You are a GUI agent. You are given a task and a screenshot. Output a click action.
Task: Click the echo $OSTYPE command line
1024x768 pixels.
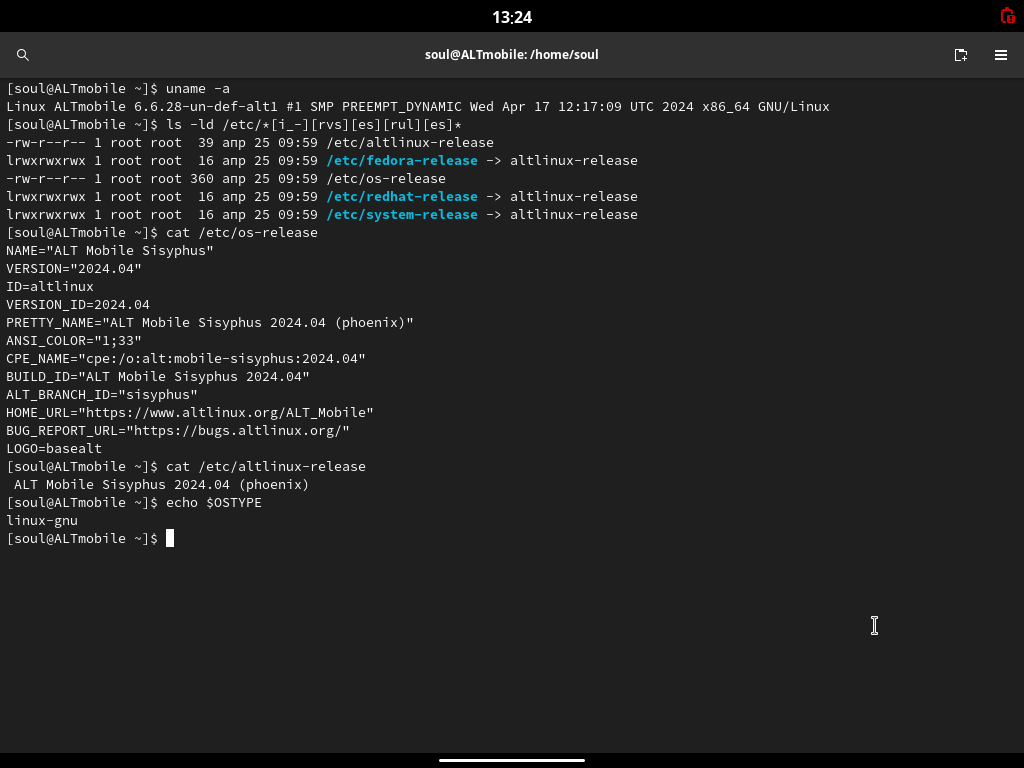(134, 503)
